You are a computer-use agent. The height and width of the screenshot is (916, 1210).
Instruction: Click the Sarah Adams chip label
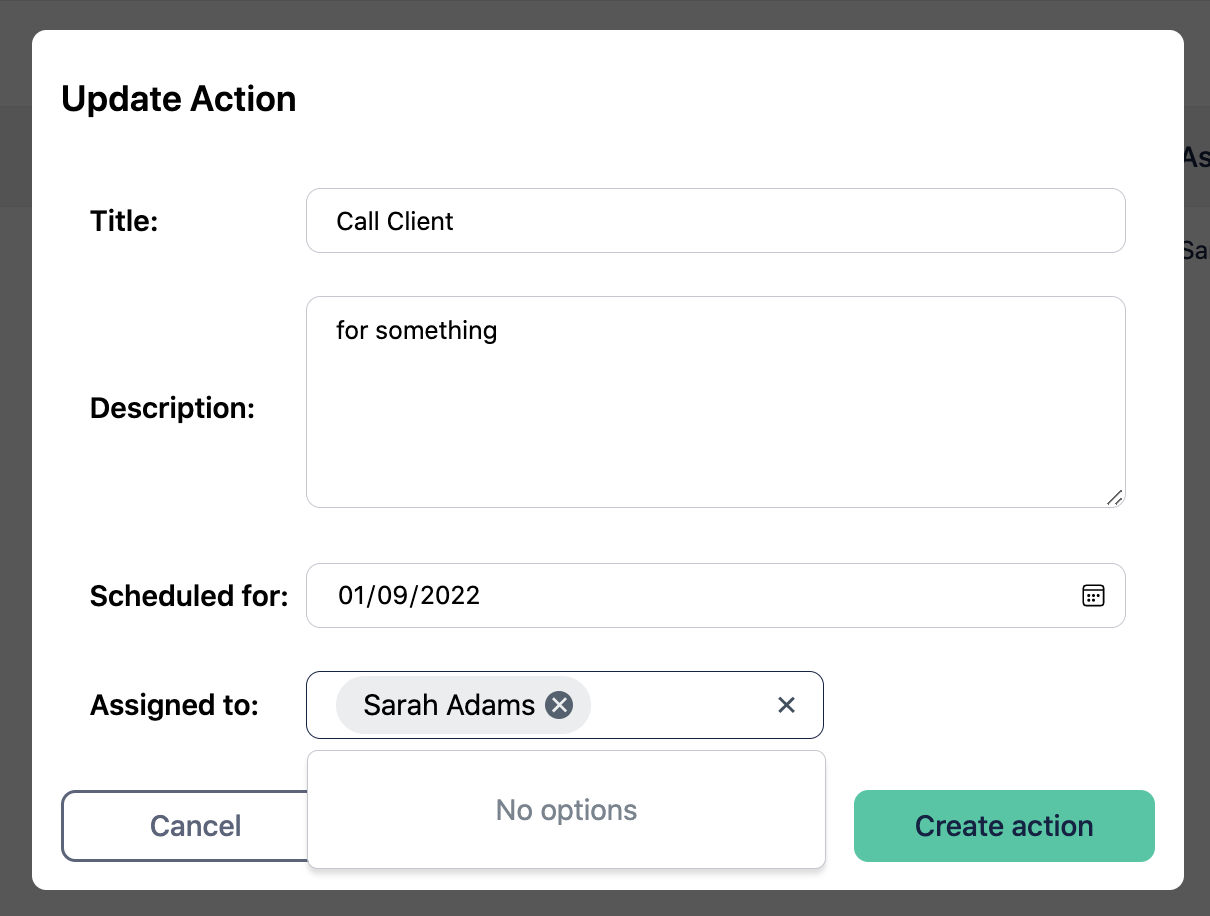coord(449,705)
